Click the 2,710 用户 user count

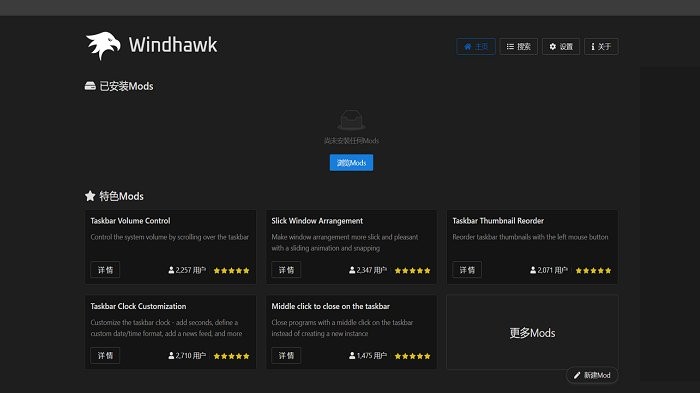187,356
